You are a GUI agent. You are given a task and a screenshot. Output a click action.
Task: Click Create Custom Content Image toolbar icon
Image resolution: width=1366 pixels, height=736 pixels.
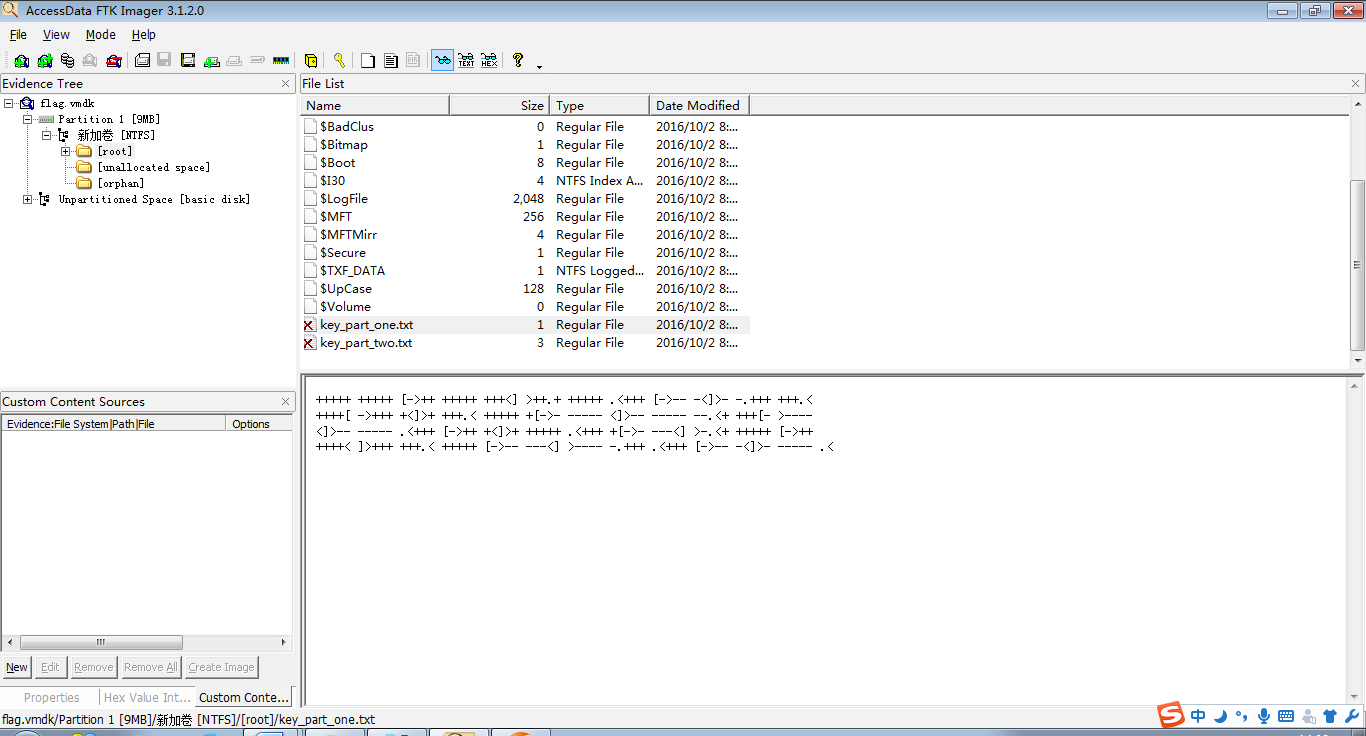coord(234,60)
